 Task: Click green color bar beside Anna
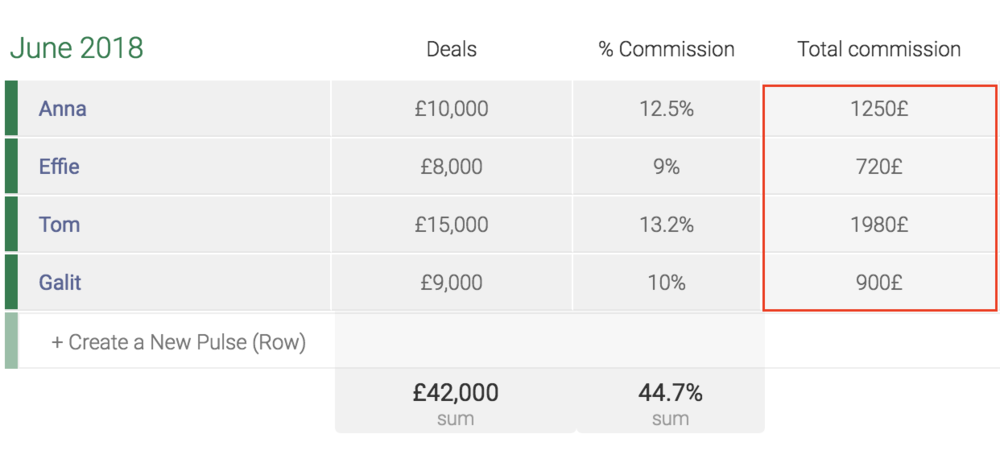11,108
